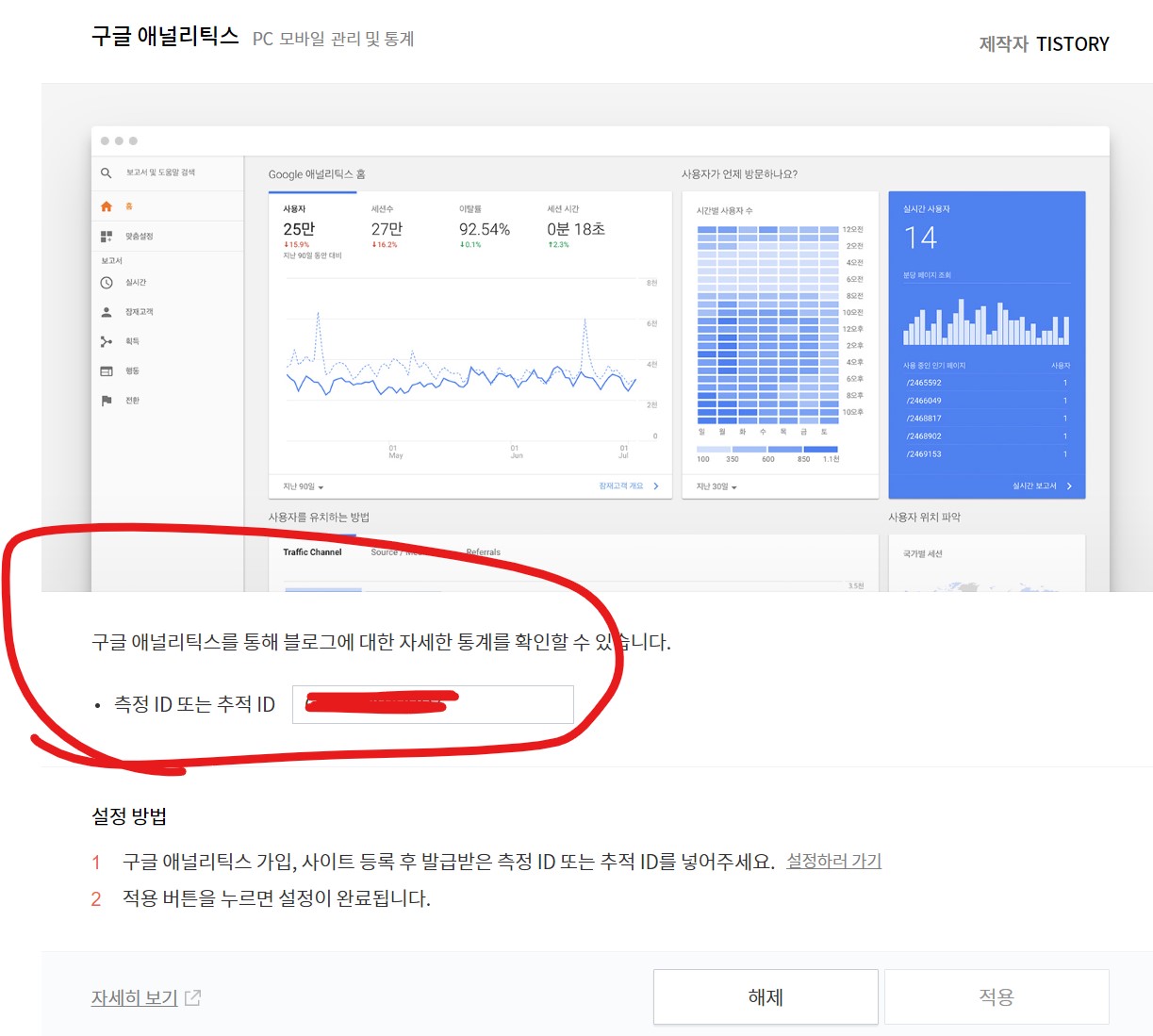Click the 행동 behavior icon in the preview
This screenshot has height=1036, width=1153.
107,371
